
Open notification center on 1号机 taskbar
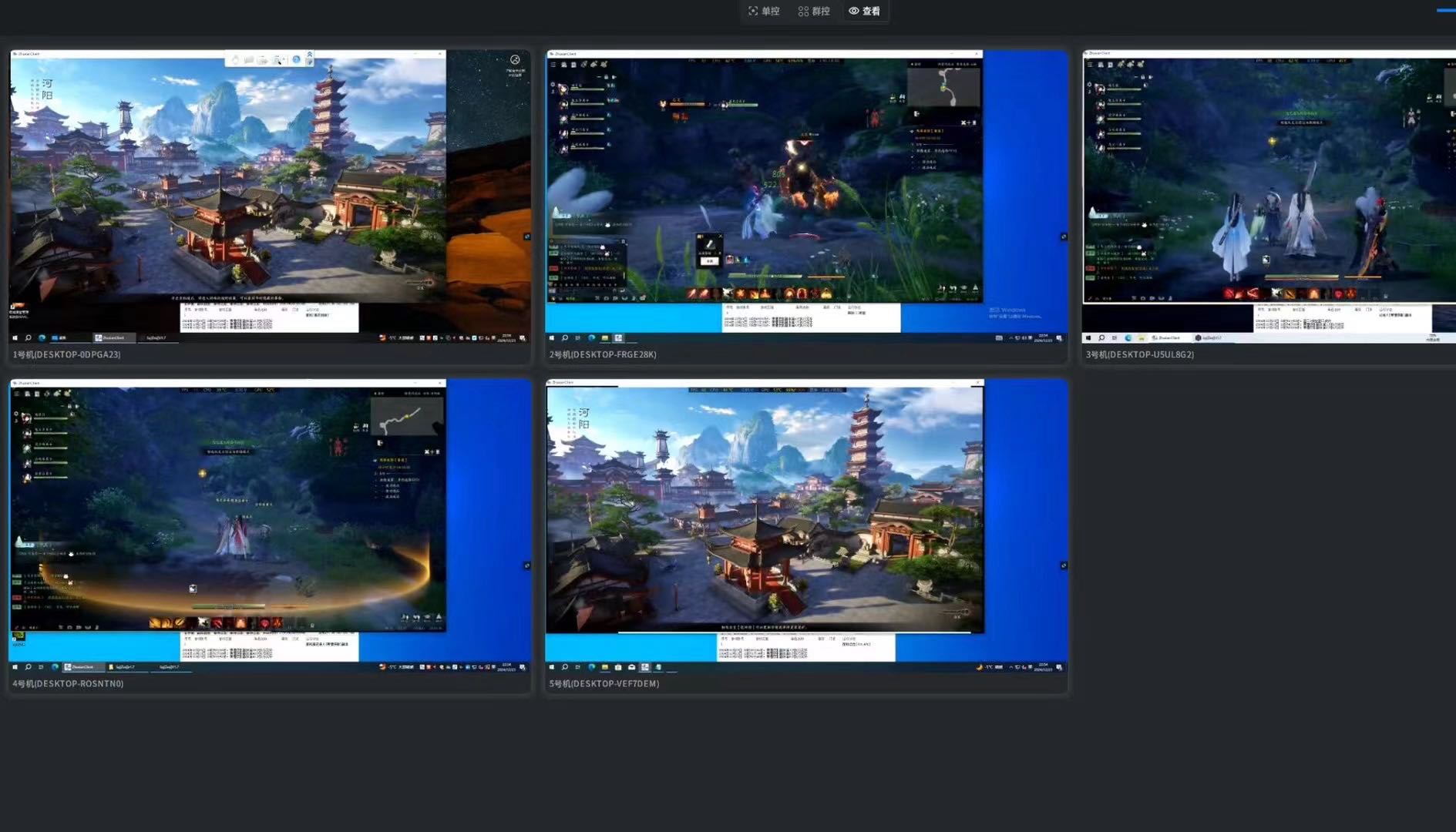point(523,337)
